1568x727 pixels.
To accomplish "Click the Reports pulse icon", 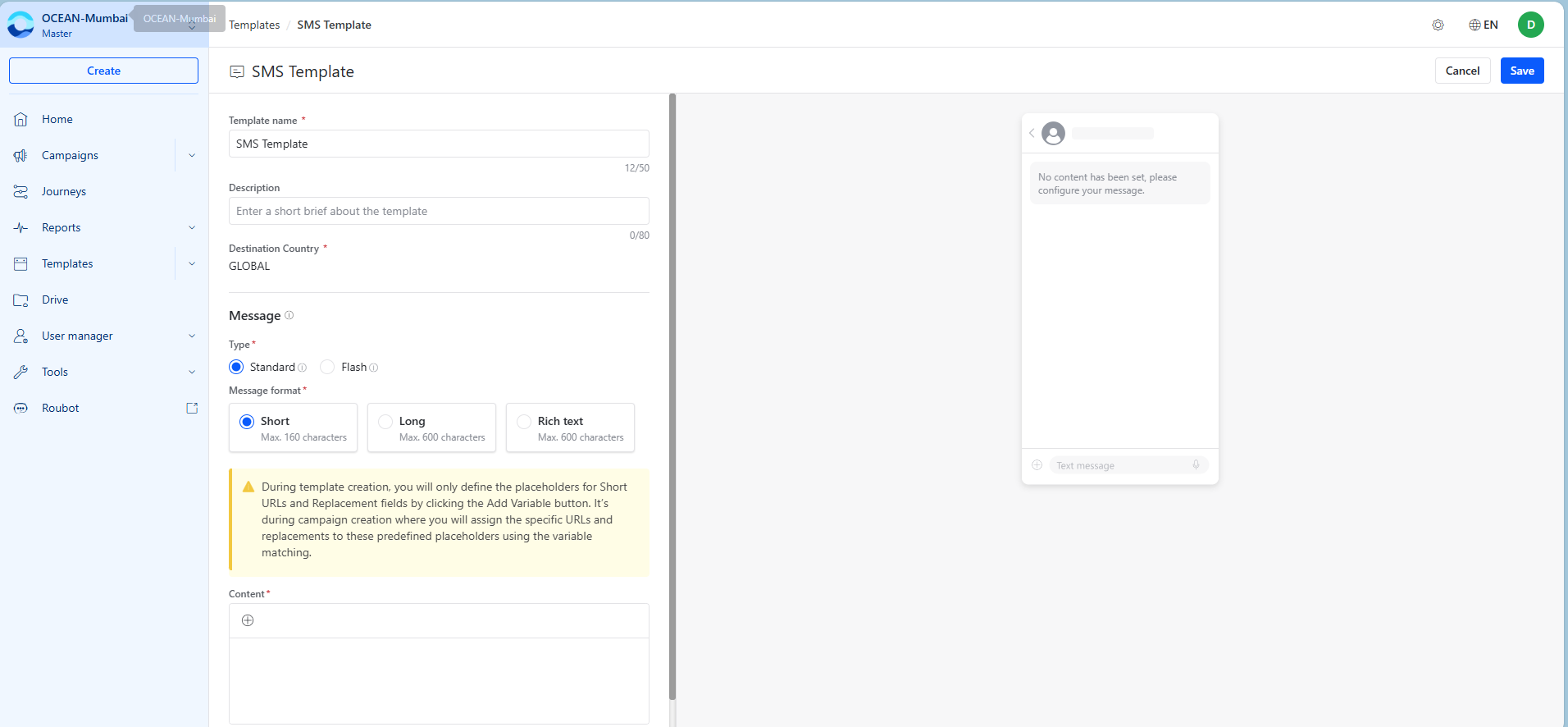I will [x=21, y=227].
